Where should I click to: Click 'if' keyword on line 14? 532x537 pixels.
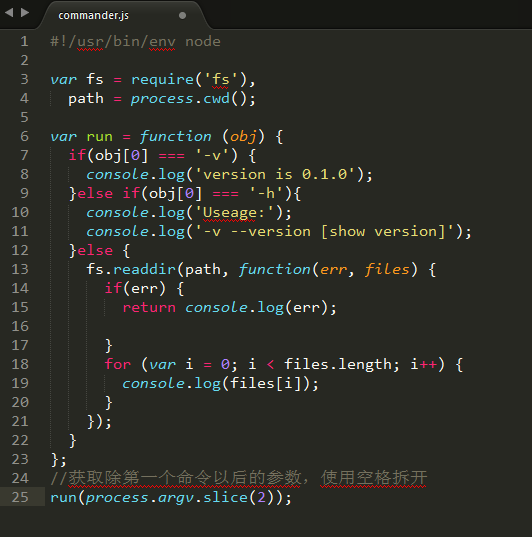tap(113, 288)
